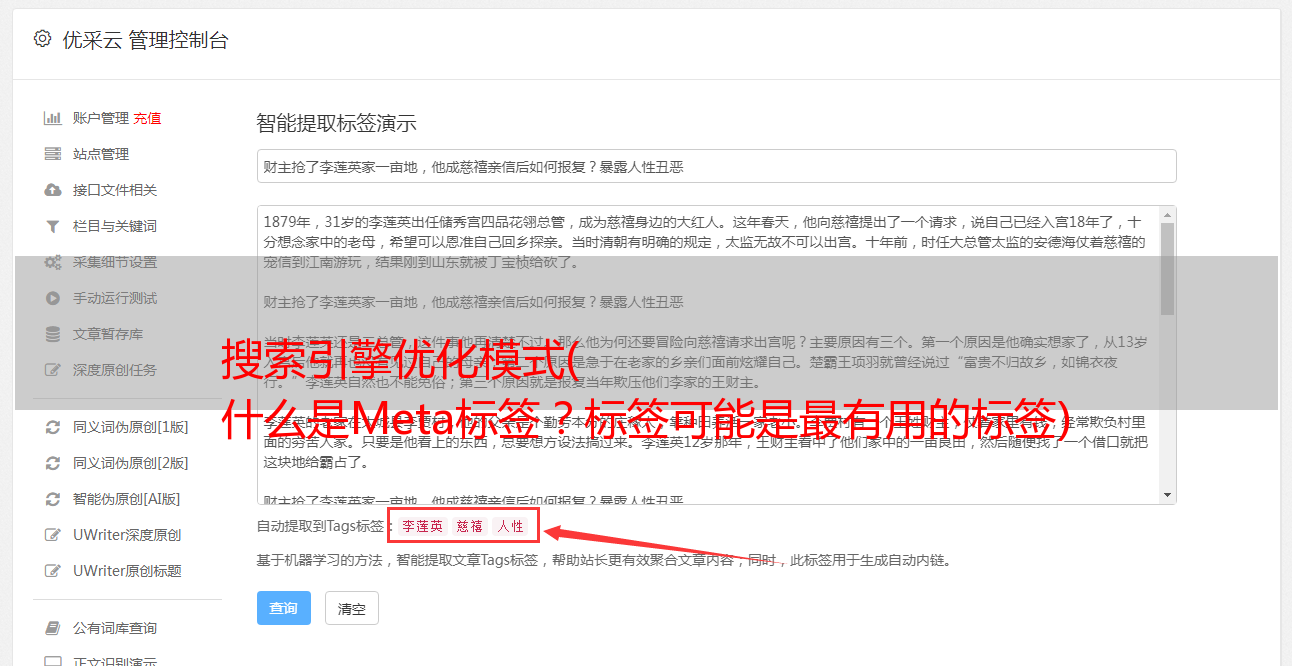The width and height of the screenshot is (1292, 666).
Task: Click the gear icon beside 优采云 管理控制台
Action: point(42,39)
